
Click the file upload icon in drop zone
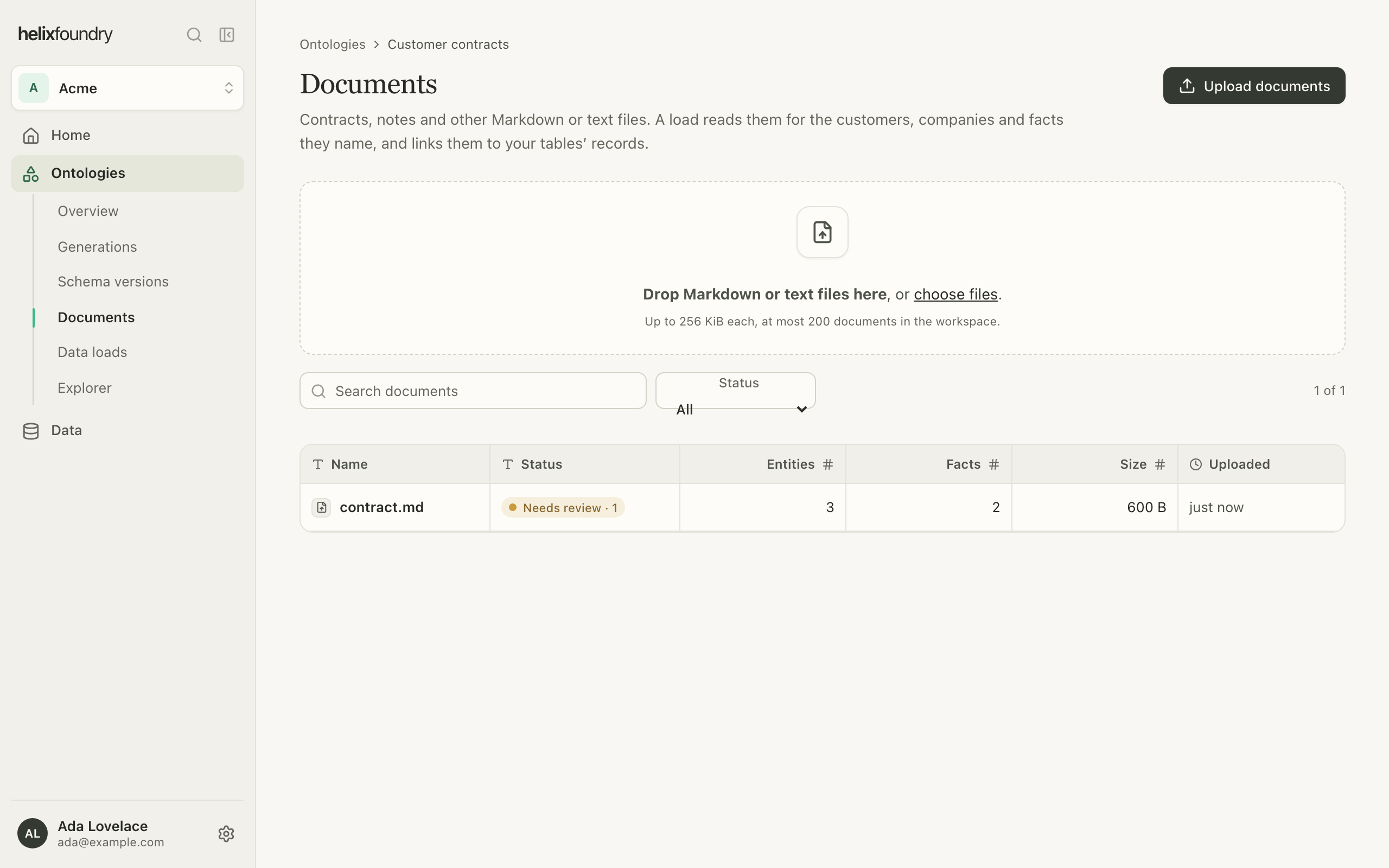pyautogui.click(x=822, y=233)
